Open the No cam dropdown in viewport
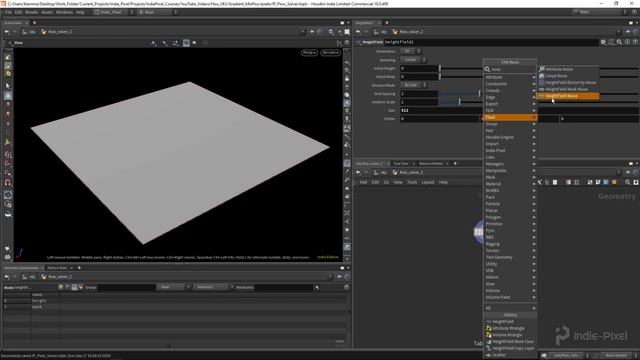 point(330,53)
